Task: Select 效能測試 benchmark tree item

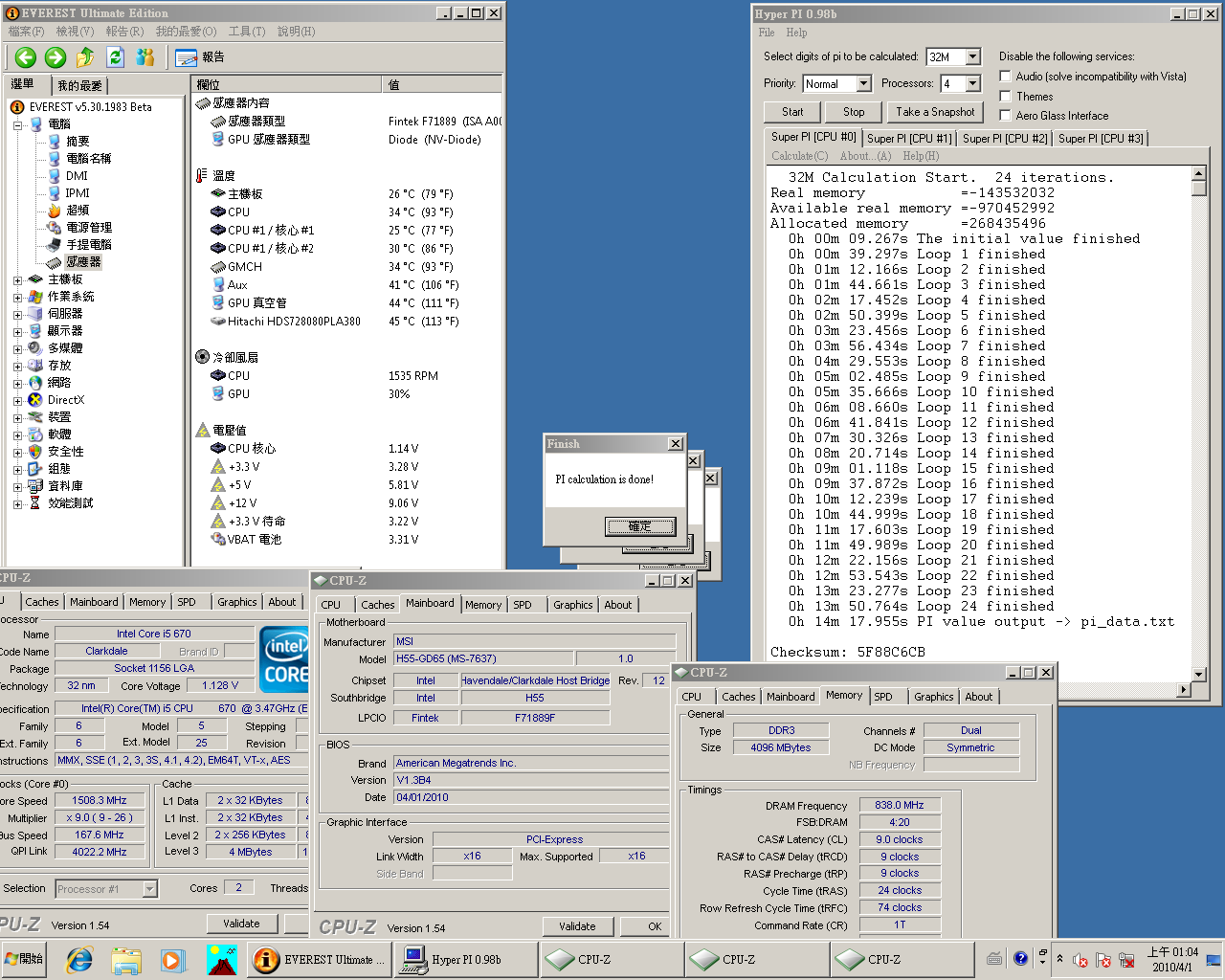Action: tap(70, 503)
